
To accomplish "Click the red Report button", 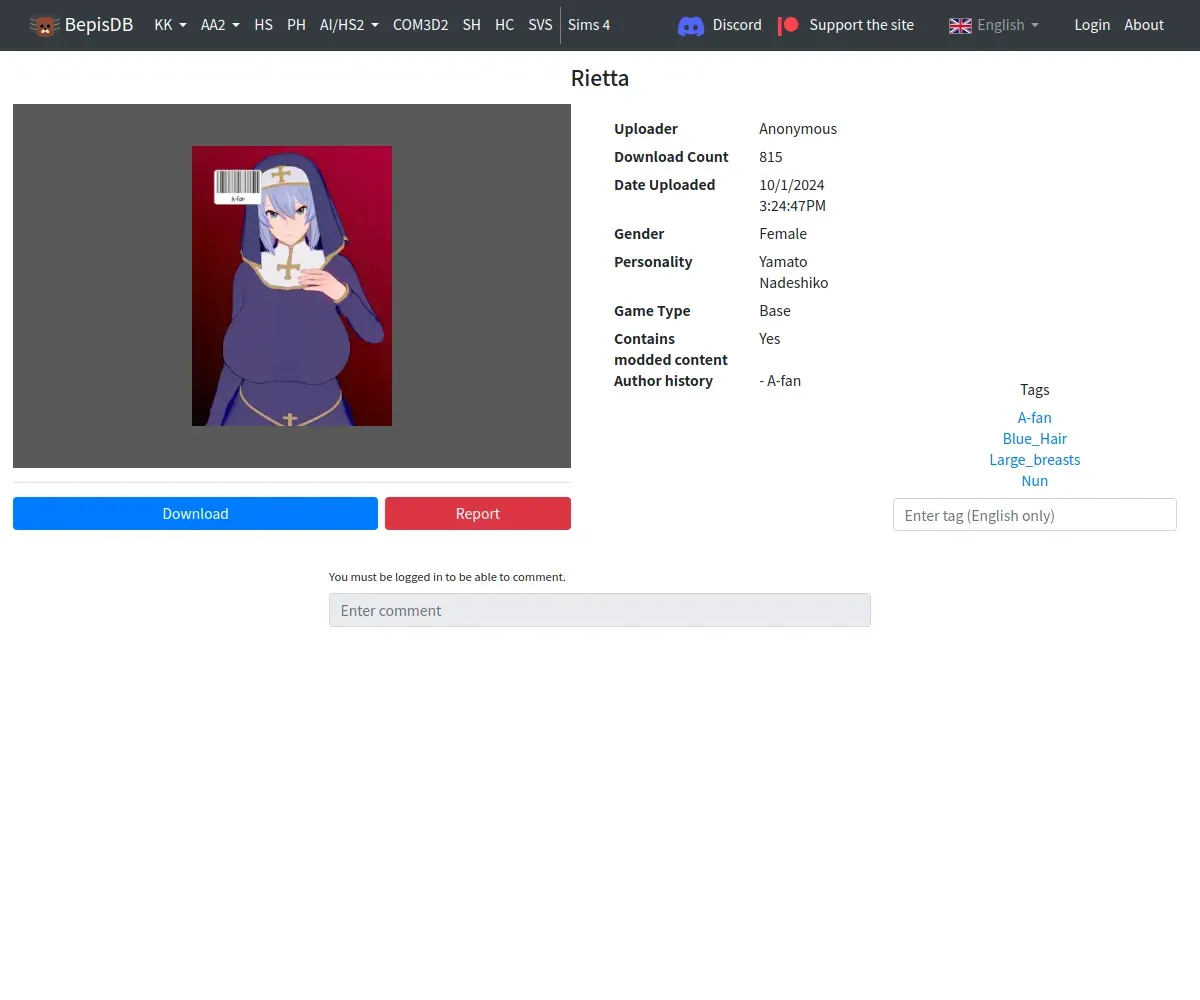I will point(478,513).
